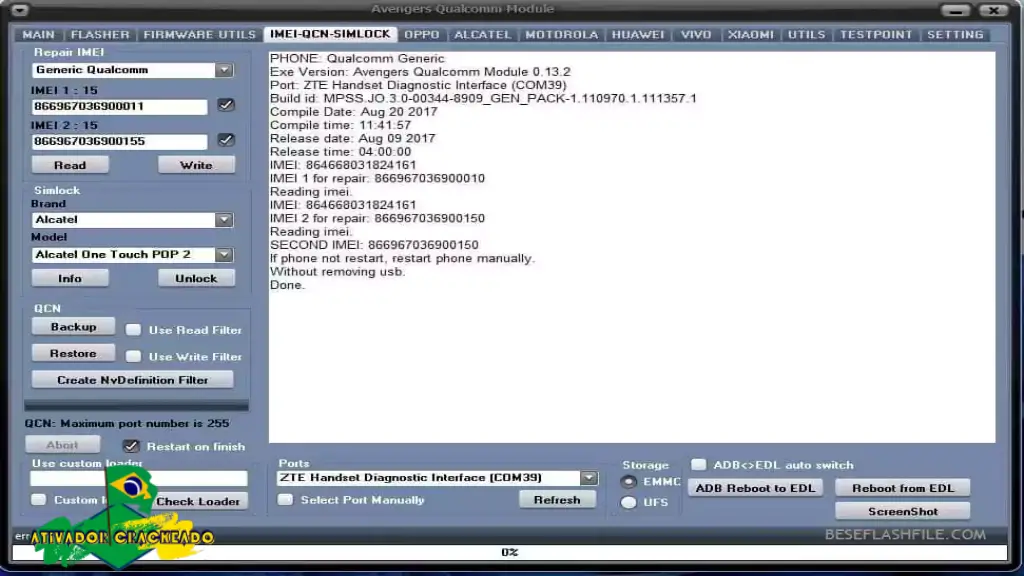This screenshot has width=1024, height=576.
Task: Switch to the UTILS tab
Action: click(x=807, y=35)
